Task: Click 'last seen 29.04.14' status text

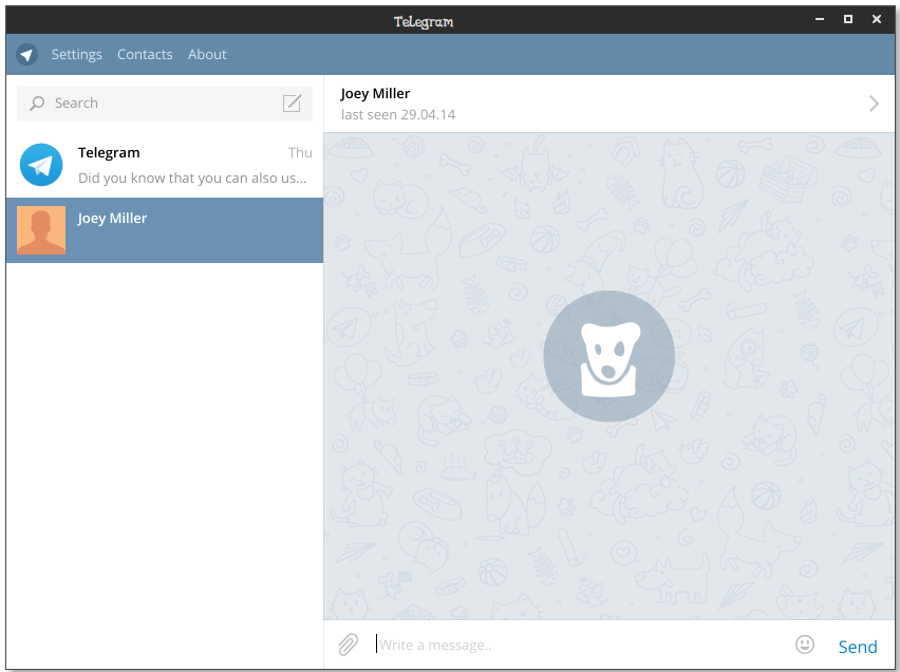Action: pyautogui.click(x=398, y=115)
